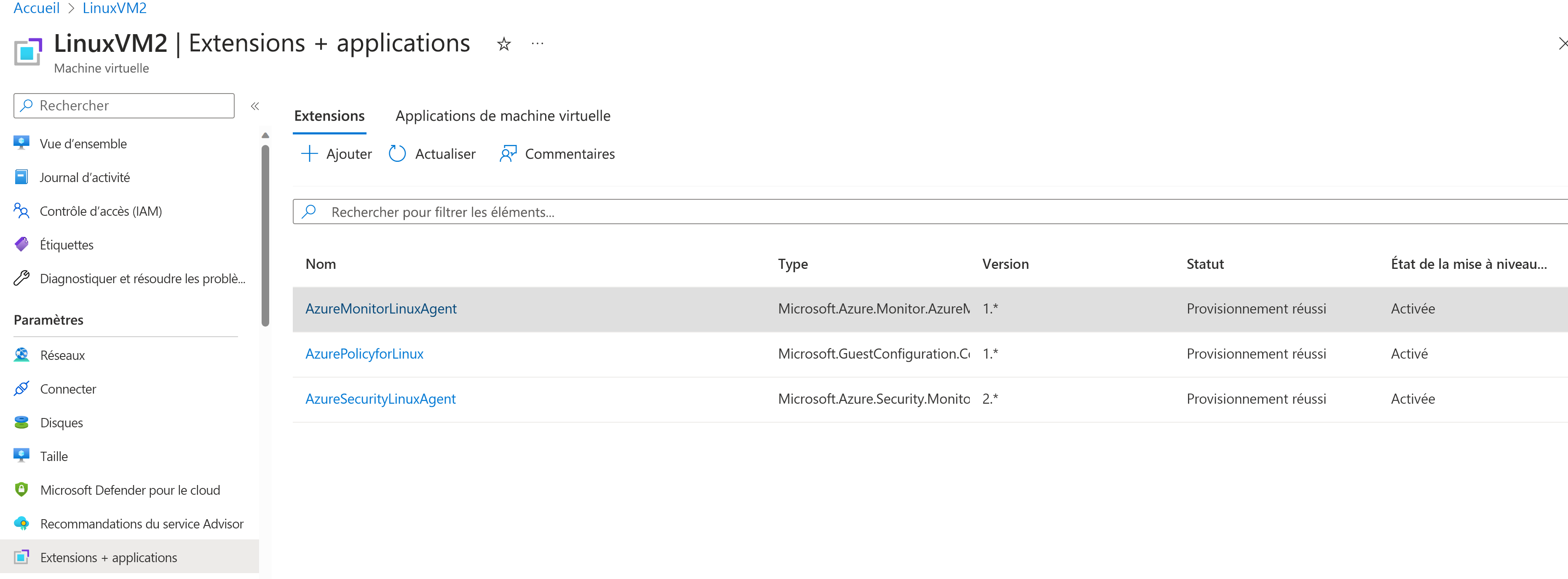Open the AzureSecurityLinuxAgent extension
Screen dimensions: 1568x579
click(x=380, y=399)
